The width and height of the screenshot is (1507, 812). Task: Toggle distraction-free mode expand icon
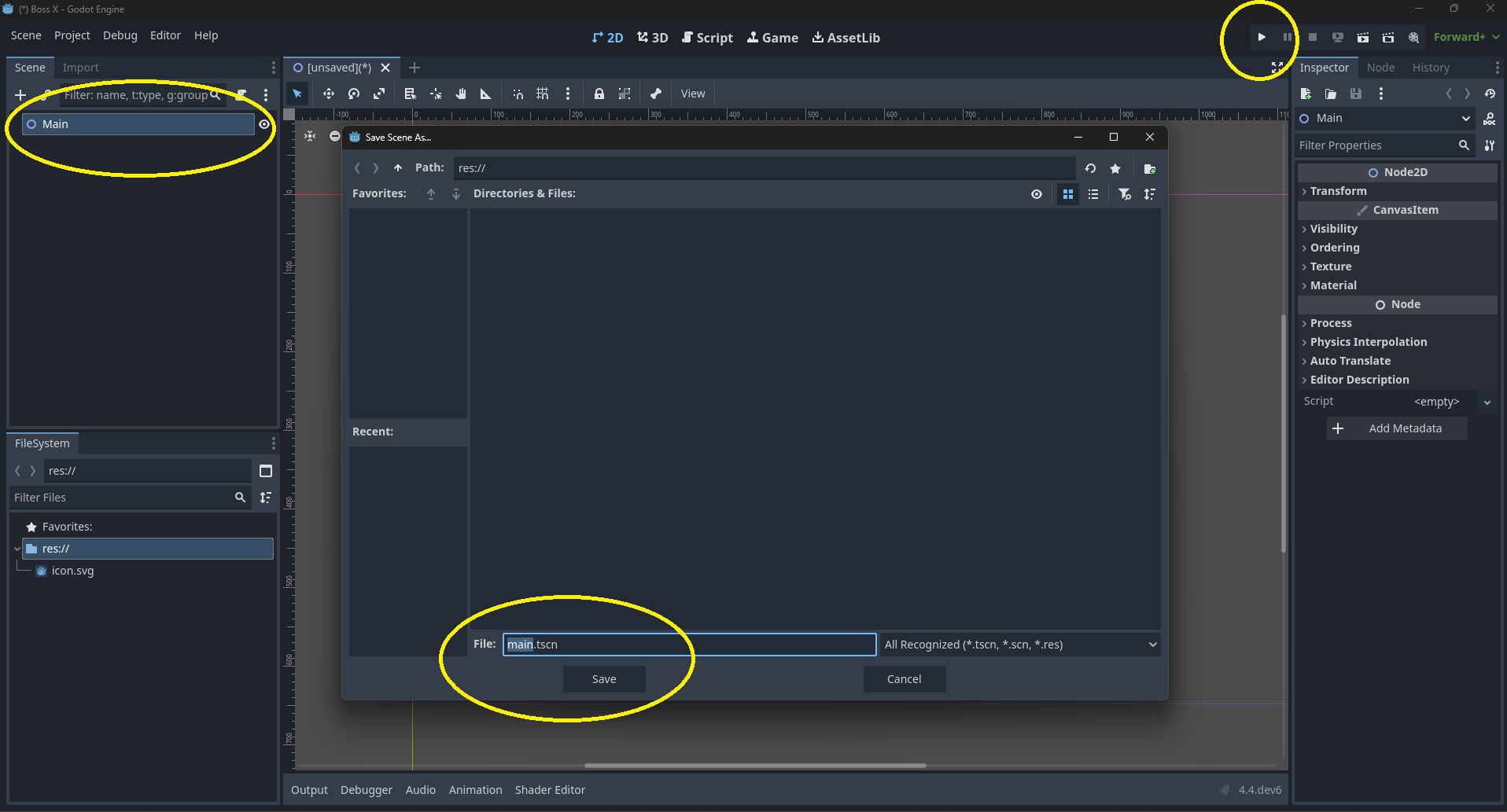(x=1277, y=68)
